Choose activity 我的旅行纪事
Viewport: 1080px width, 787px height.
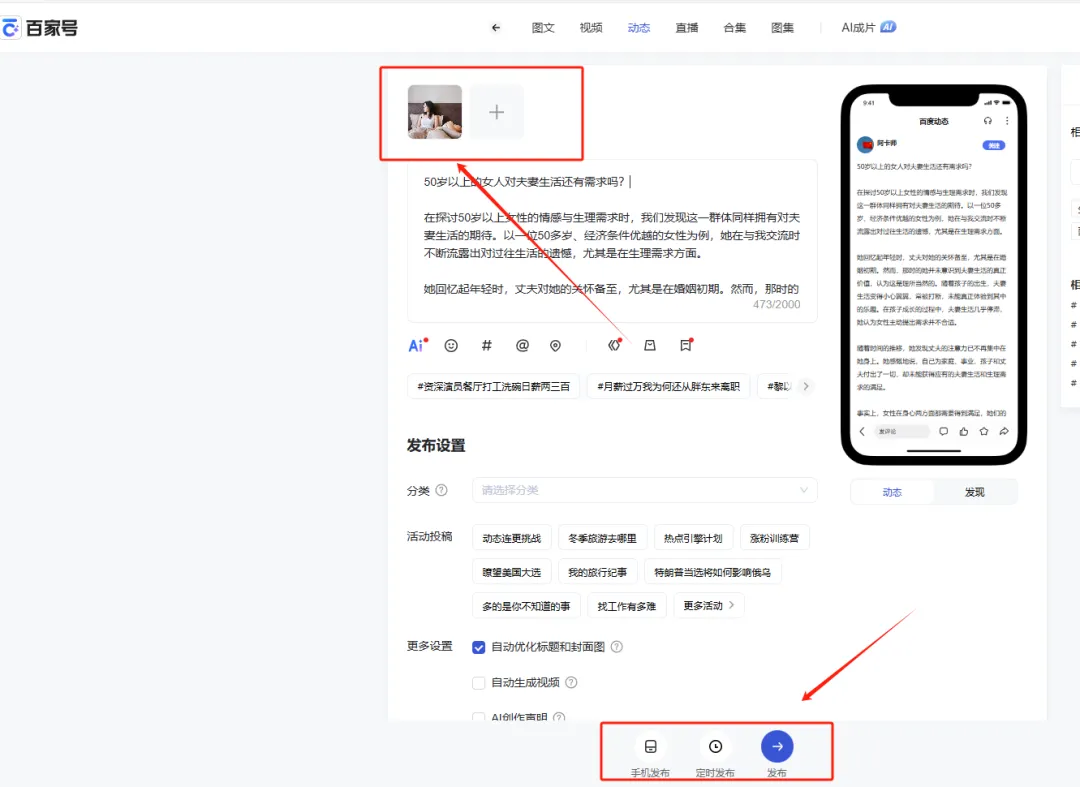(x=597, y=572)
